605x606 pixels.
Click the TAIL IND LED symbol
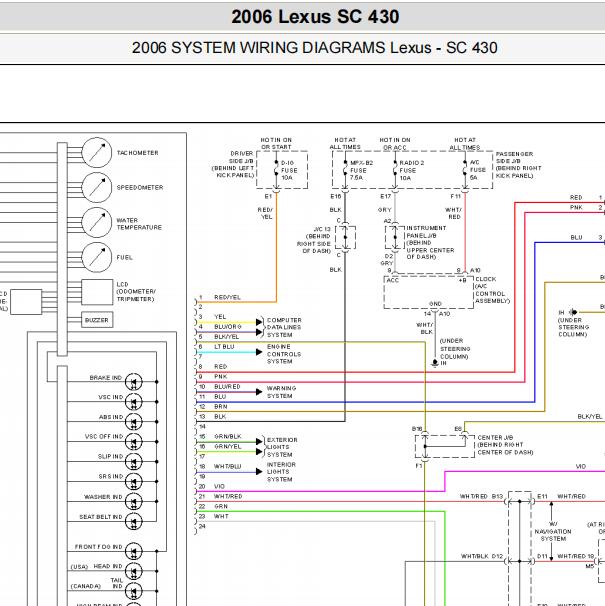(134, 591)
